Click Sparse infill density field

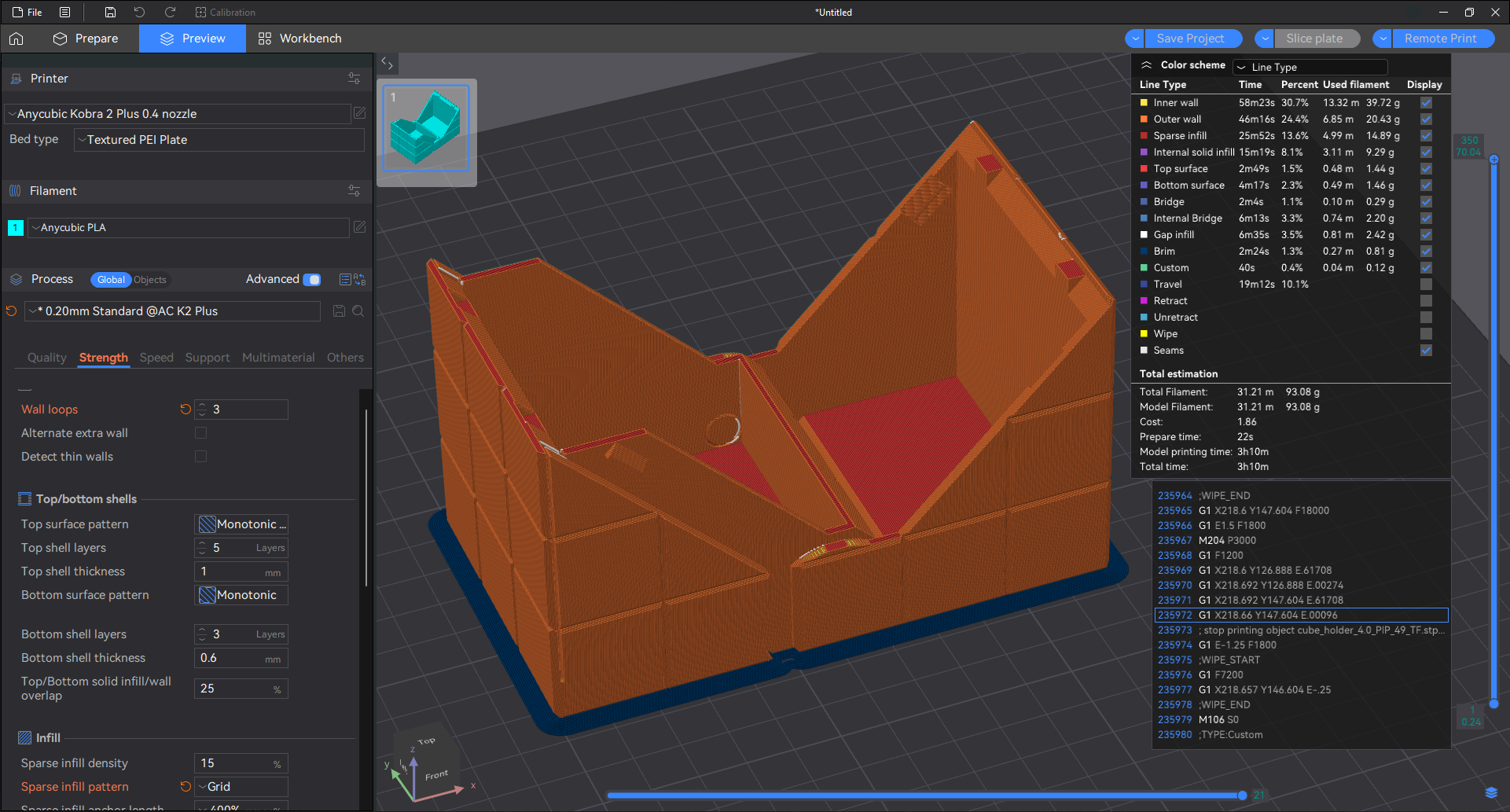(x=241, y=763)
